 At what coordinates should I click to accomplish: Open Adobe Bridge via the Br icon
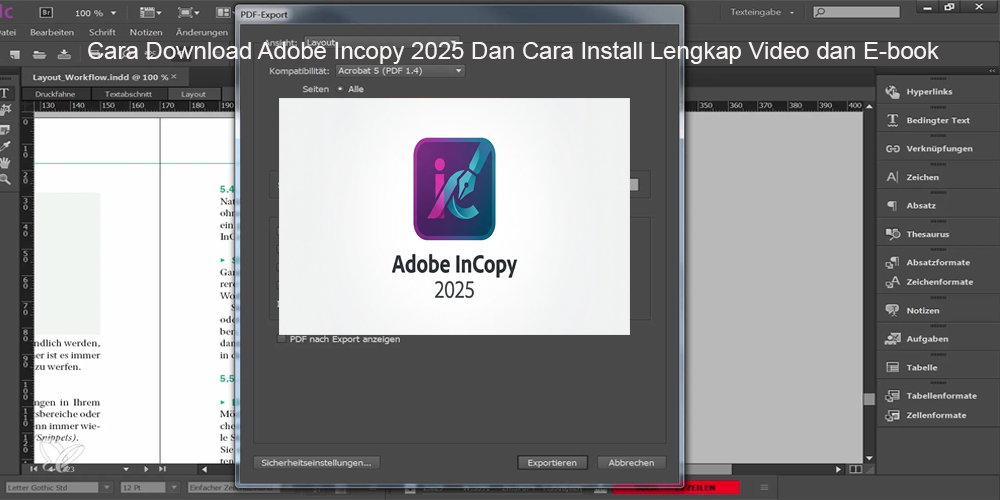click(47, 12)
